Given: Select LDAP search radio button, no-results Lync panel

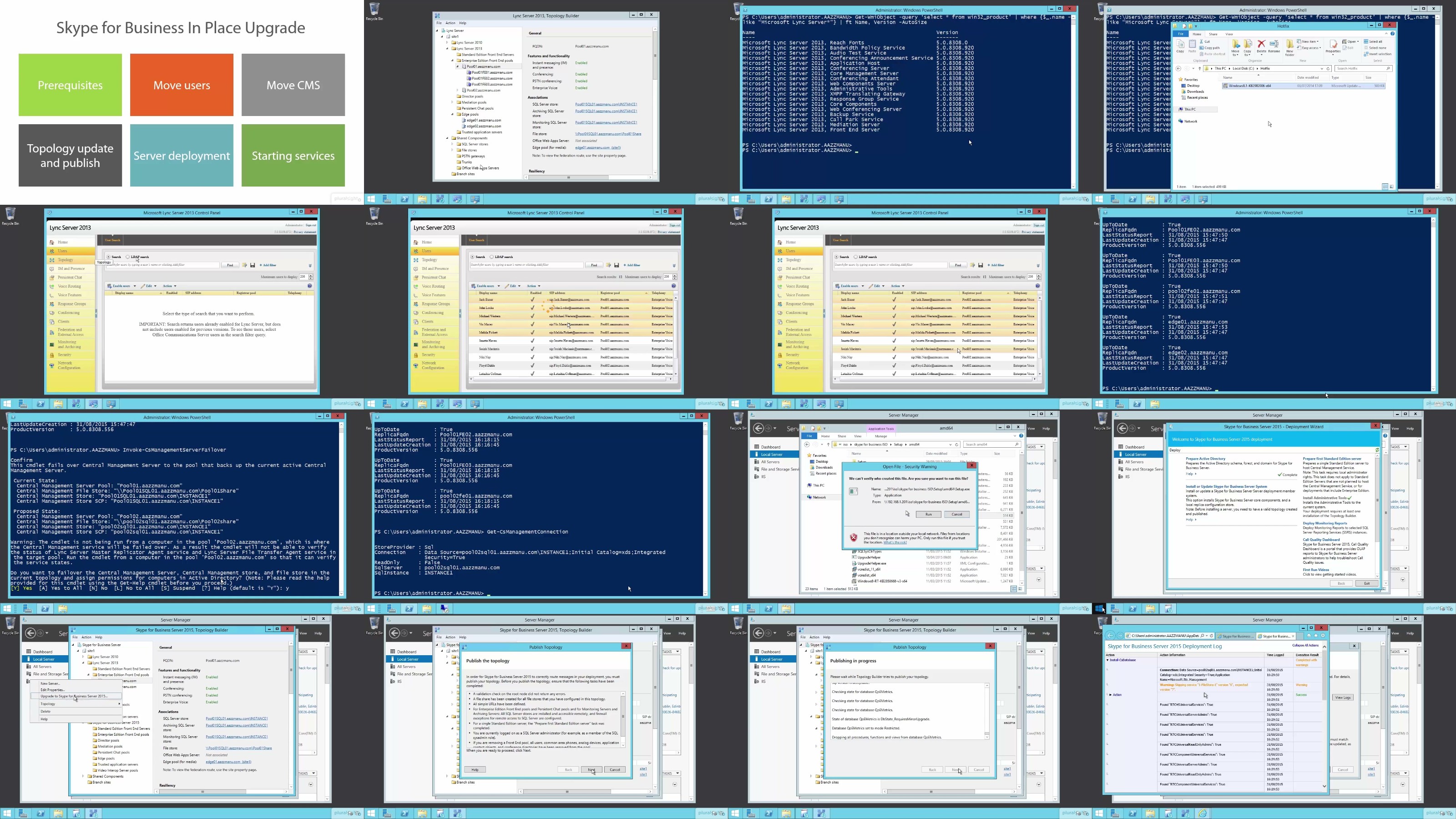Looking at the screenshot, I should (x=128, y=257).
